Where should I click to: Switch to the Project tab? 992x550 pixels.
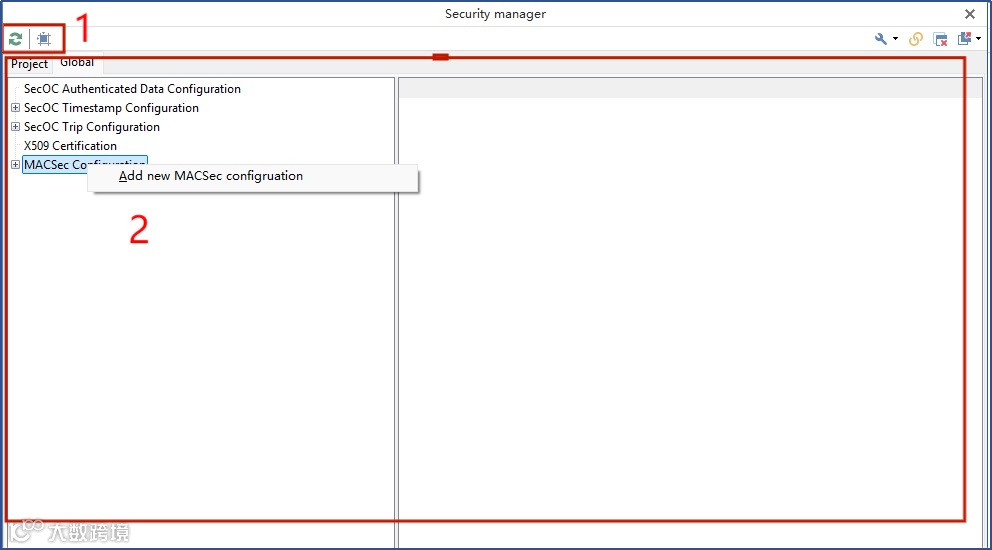(x=29, y=64)
